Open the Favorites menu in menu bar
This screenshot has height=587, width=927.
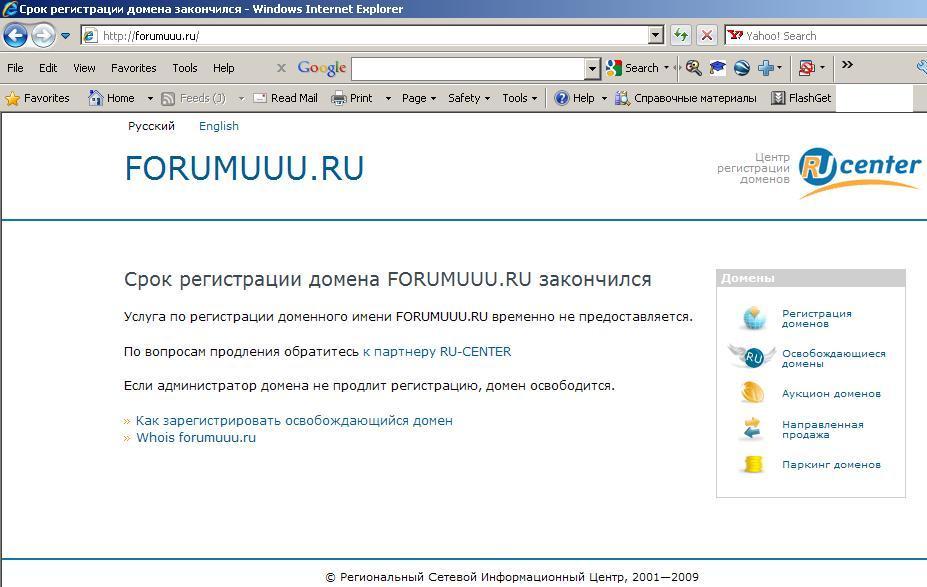[x=134, y=68]
